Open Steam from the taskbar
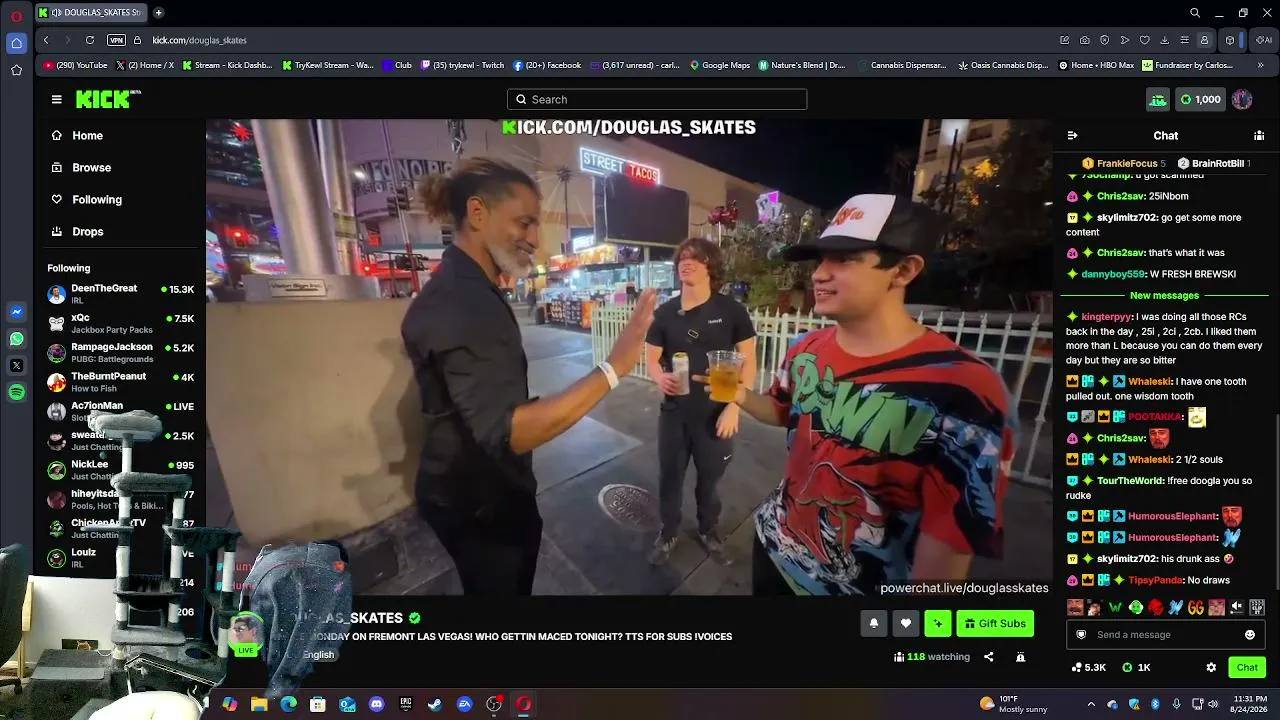The height and width of the screenshot is (720, 1280). click(x=435, y=704)
